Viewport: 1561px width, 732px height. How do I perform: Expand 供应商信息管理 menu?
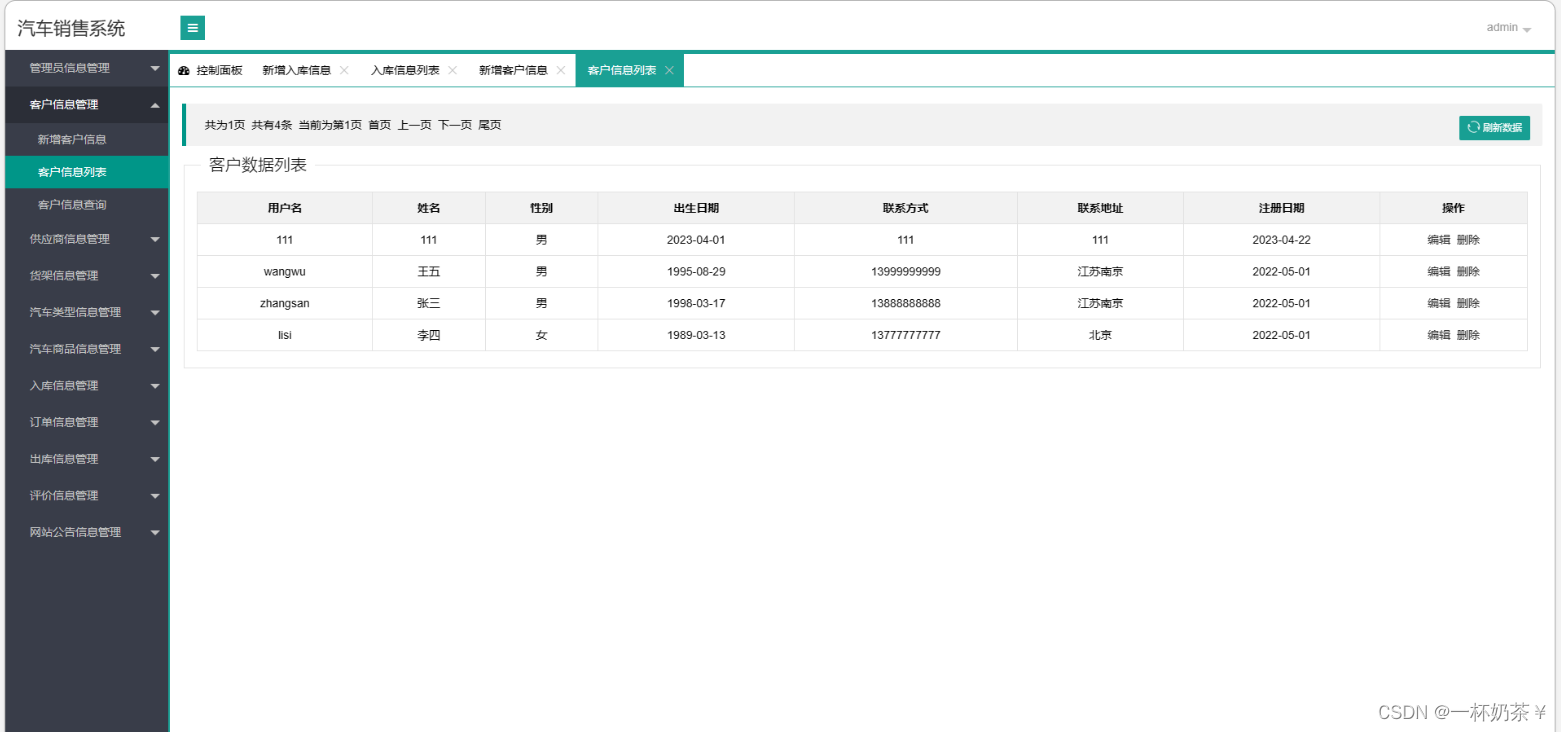[x=87, y=239]
